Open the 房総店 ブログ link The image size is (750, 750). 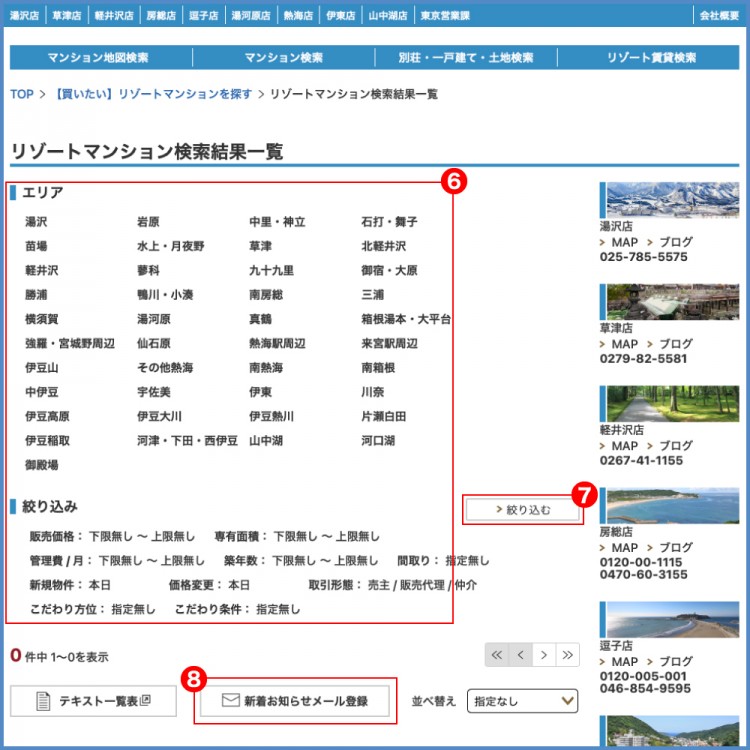click(x=675, y=548)
